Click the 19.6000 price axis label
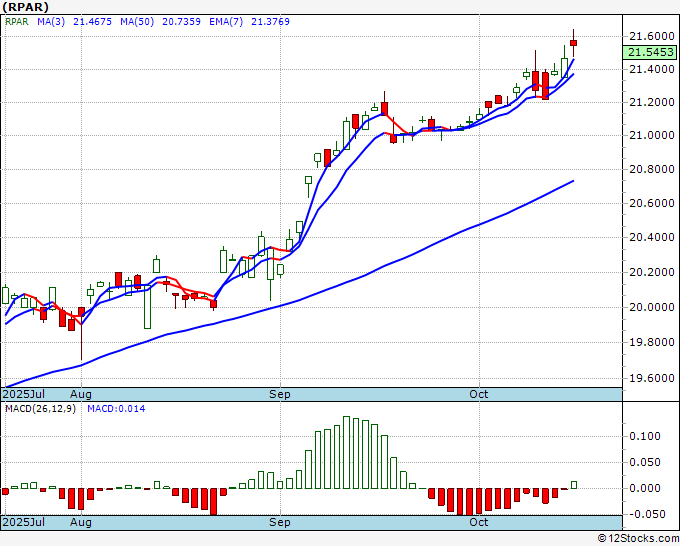This screenshot has width=680, height=546. point(652,378)
